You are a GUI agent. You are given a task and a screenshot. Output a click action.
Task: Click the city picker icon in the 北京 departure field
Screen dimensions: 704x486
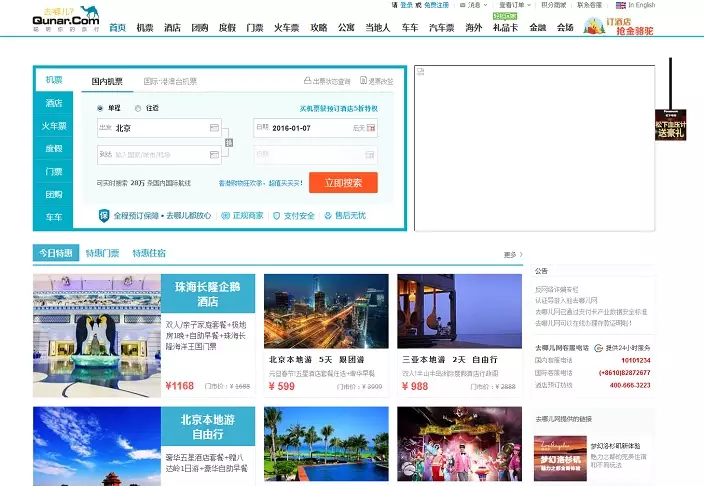pos(214,128)
